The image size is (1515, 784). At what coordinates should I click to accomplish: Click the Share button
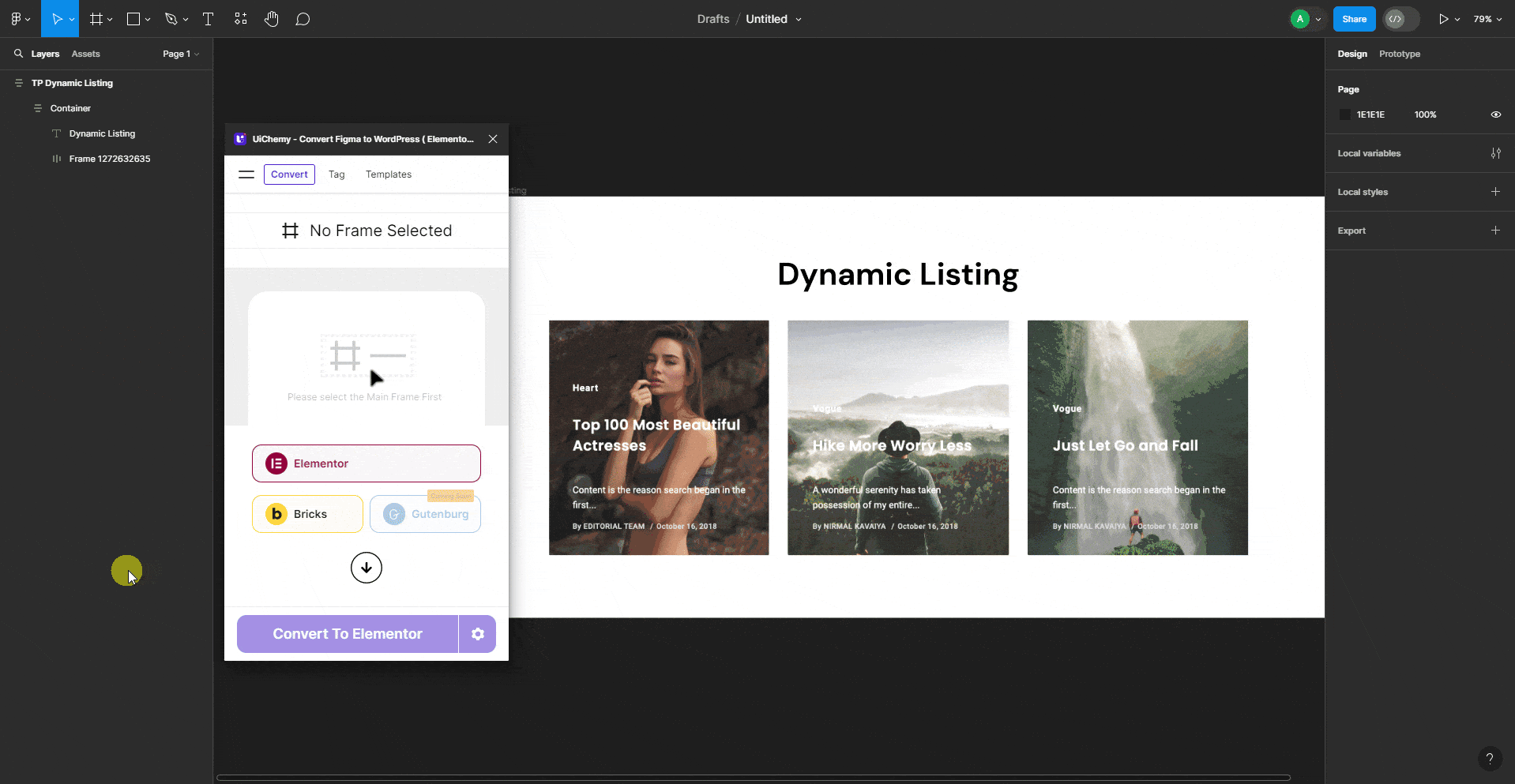1353,18
